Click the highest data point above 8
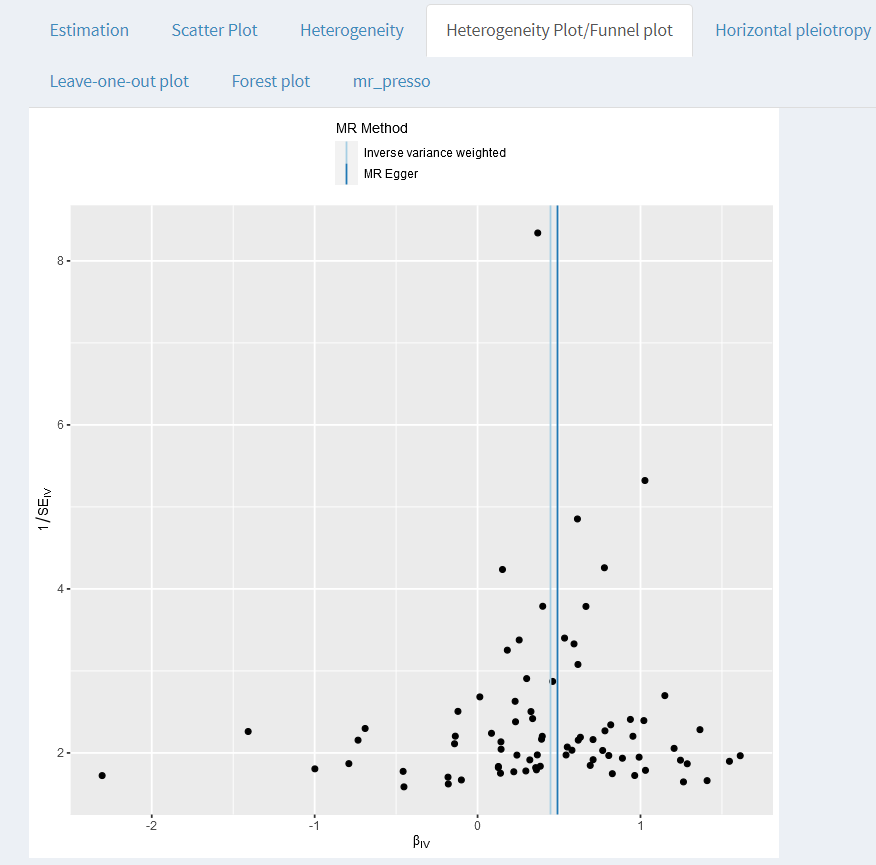The height and width of the screenshot is (865, 876). (x=537, y=233)
